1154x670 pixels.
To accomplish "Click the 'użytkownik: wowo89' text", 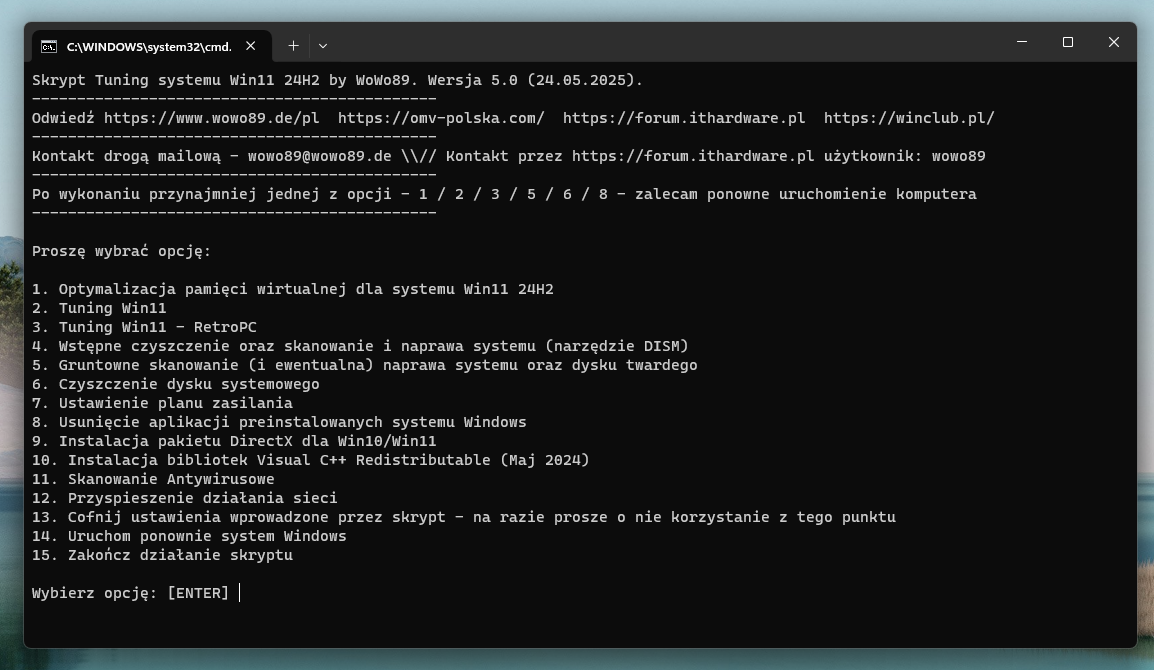I will (x=905, y=156).
